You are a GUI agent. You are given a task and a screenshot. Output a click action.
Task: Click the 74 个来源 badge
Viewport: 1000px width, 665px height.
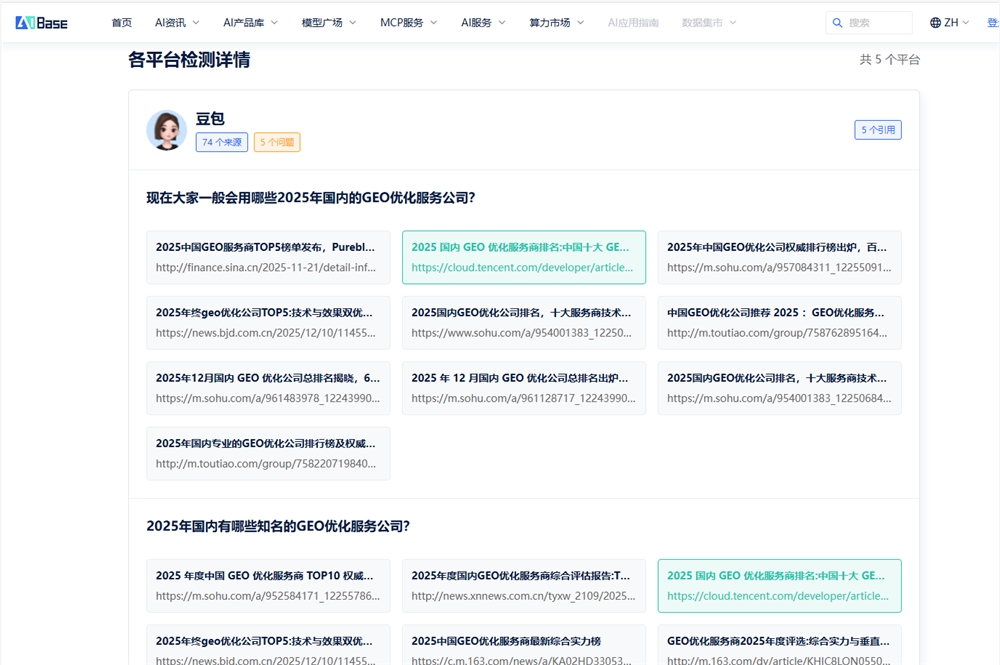tap(221, 142)
